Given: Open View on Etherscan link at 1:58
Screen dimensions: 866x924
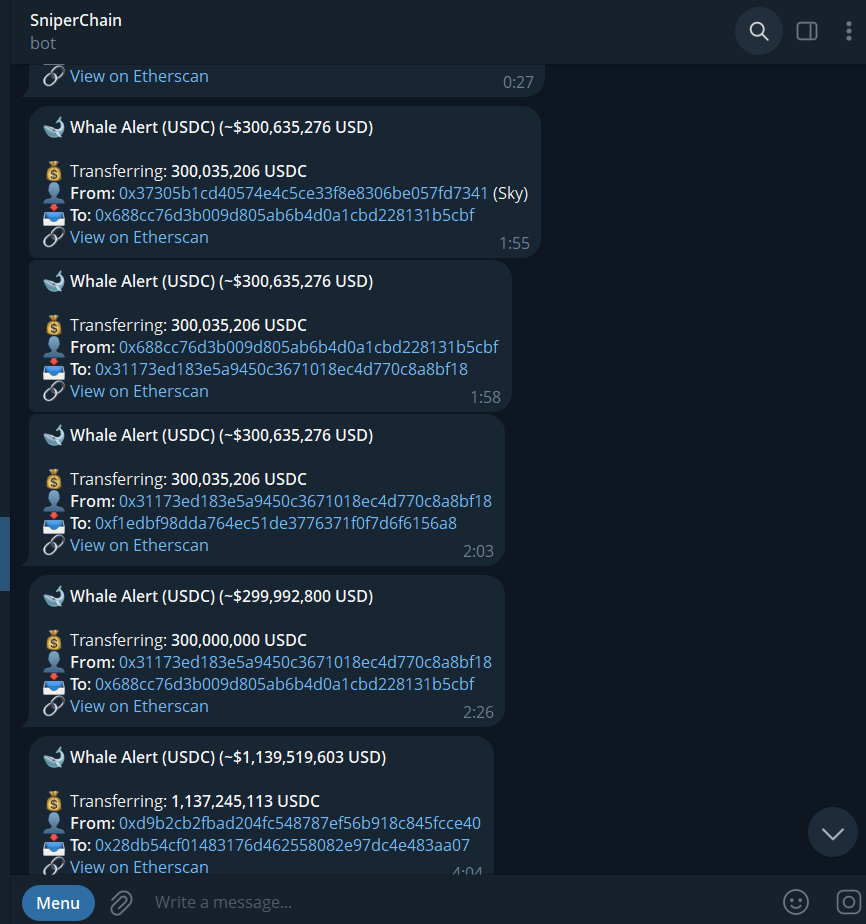Looking at the screenshot, I should click(139, 391).
